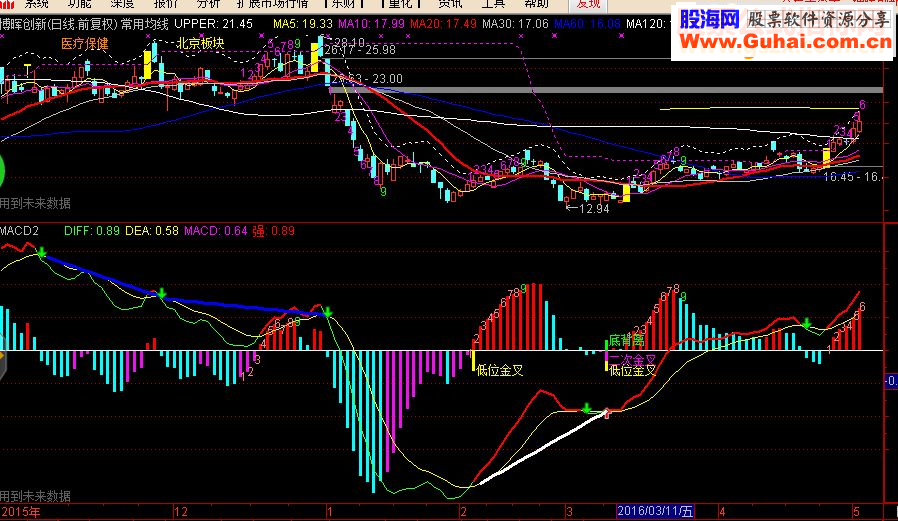Image resolution: width=898 pixels, height=521 pixels.
Task: Click the month 12 axis label
Action: coord(180,511)
